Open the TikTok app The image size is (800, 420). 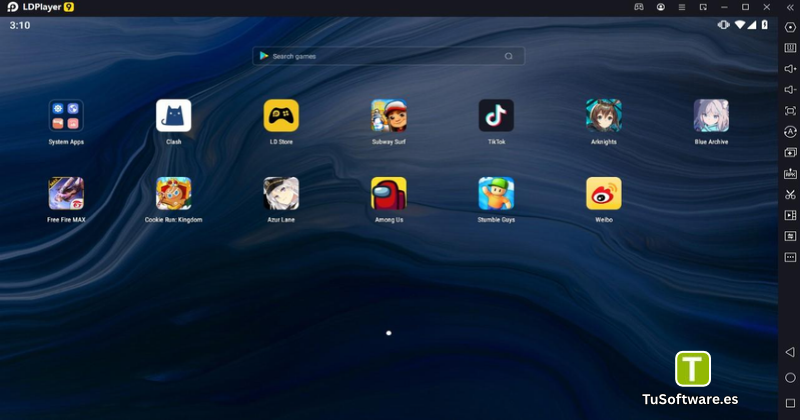tap(496, 116)
